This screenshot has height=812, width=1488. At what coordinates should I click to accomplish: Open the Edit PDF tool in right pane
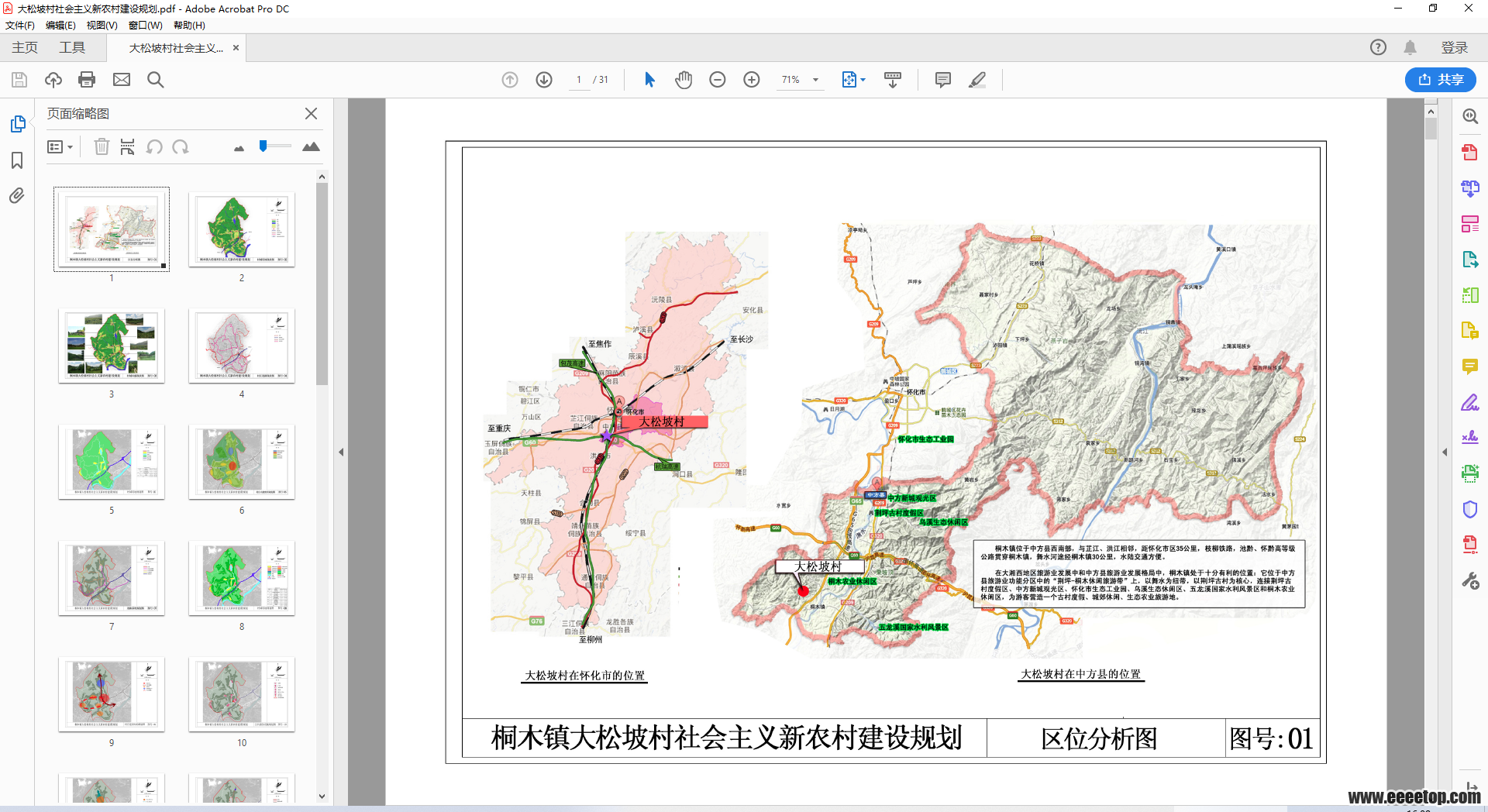1470,224
